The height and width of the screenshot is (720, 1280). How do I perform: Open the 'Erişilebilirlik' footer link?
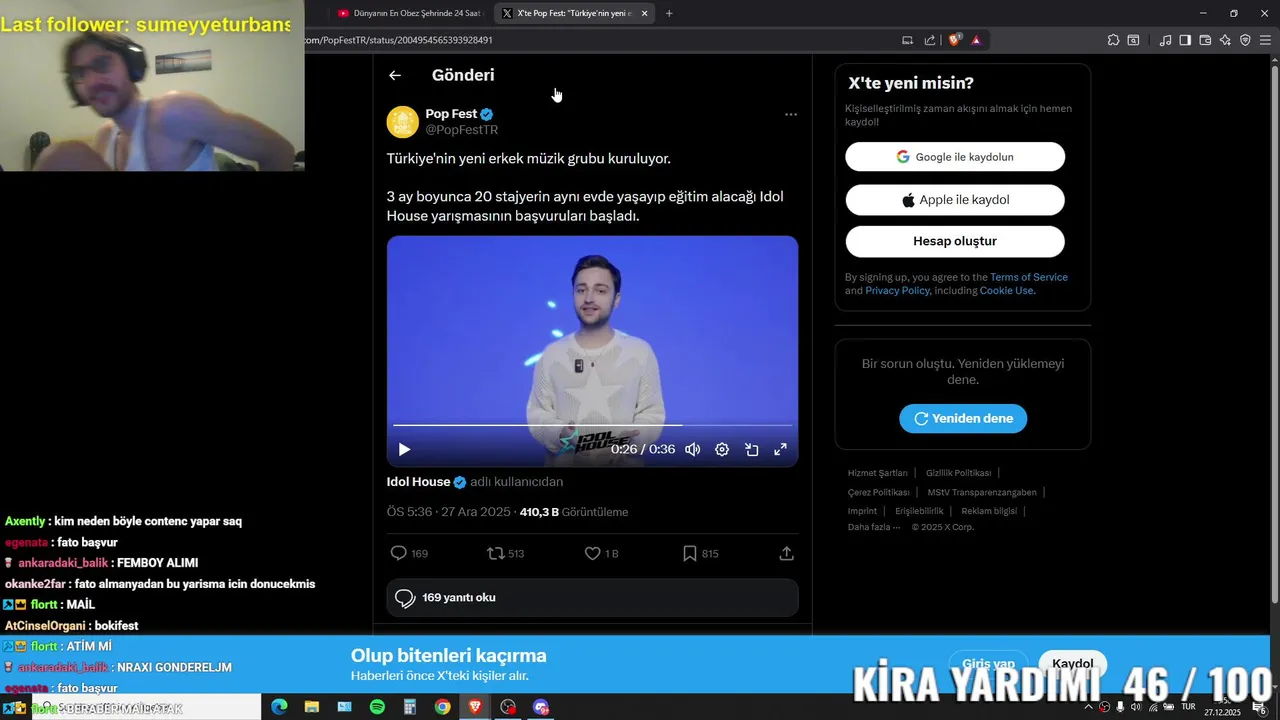919,511
